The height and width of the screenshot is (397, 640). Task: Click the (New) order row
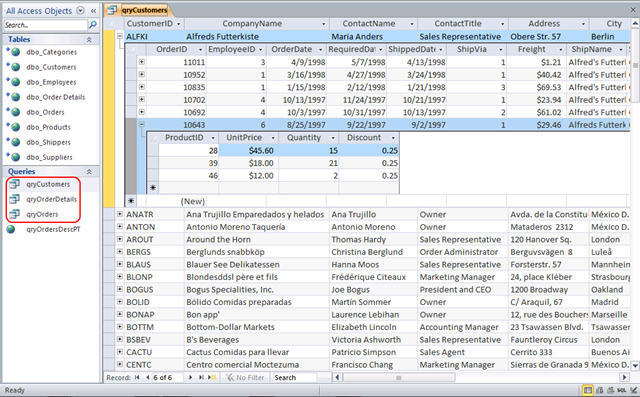377,201
